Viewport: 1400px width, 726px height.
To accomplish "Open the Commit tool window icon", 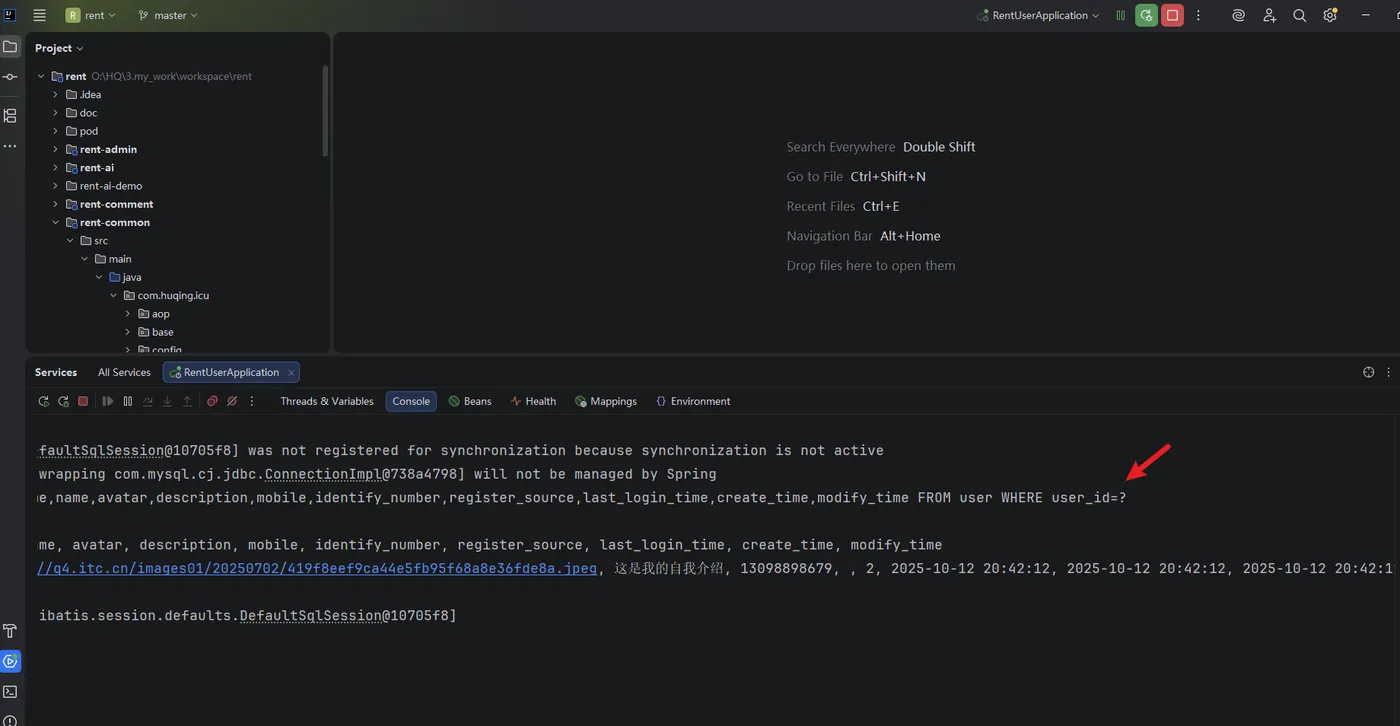I will click(x=10, y=77).
